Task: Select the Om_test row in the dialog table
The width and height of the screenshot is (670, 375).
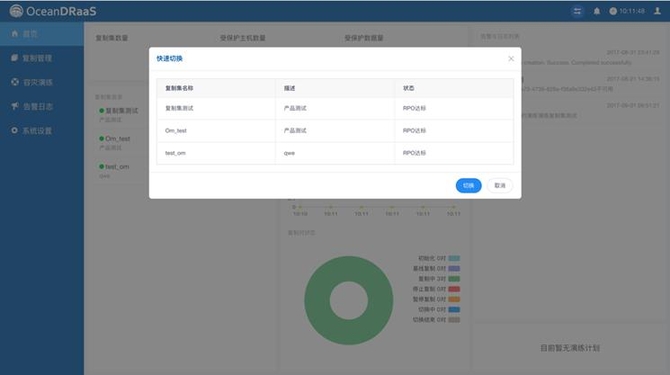Action: click(x=335, y=131)
